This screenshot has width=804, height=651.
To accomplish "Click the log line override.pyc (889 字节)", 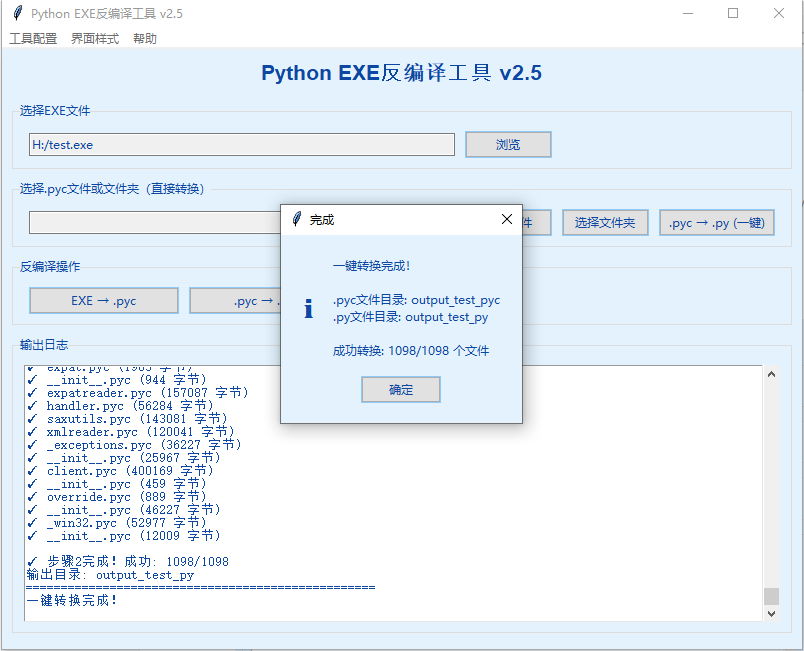I will (x=116, y=497).
